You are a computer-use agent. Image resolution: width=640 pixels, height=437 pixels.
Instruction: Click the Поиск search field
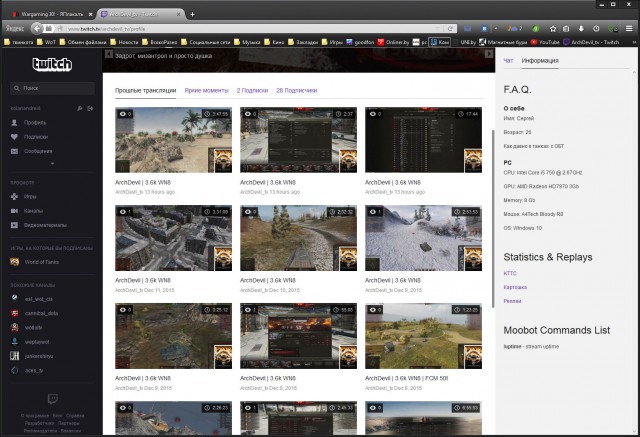[52, 88]
